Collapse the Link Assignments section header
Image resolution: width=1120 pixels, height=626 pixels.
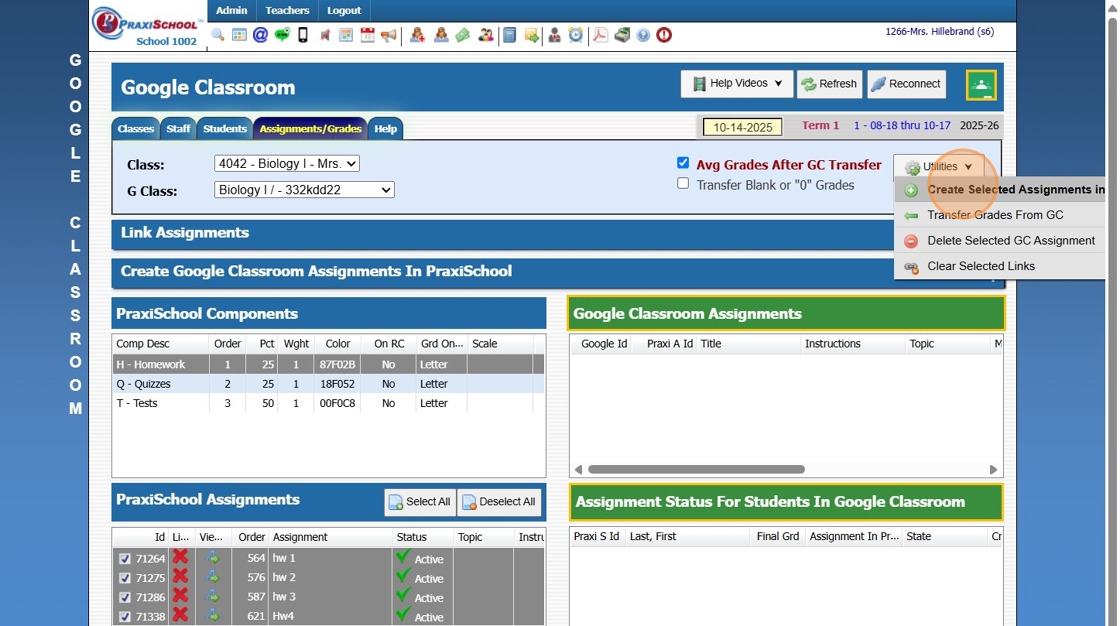pyautogui.click(x=502, y=233)
